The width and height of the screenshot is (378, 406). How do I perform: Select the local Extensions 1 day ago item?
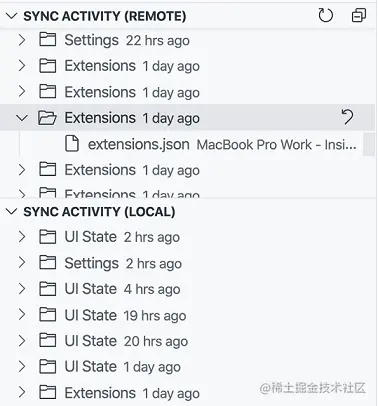point(187,393)
